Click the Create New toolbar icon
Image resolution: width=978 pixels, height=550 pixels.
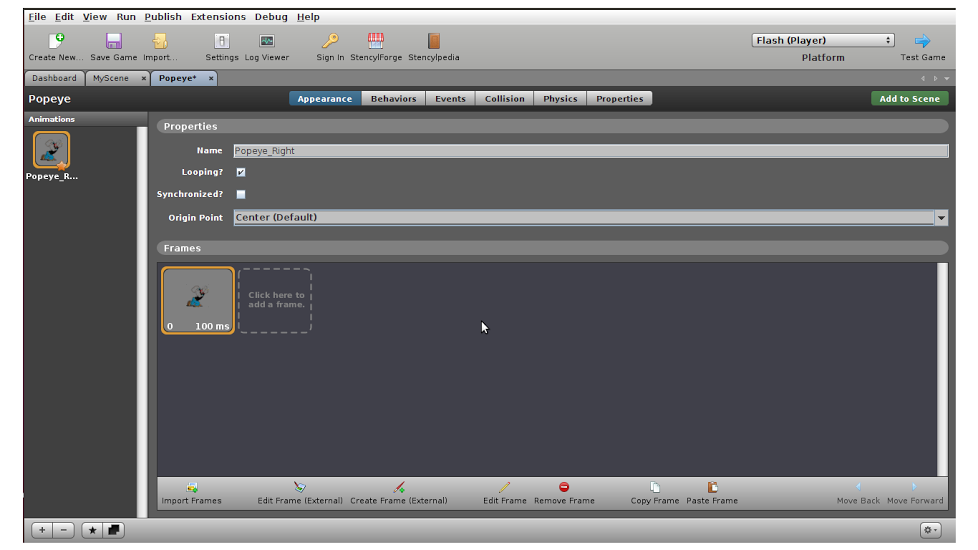[x=56, y=41]
